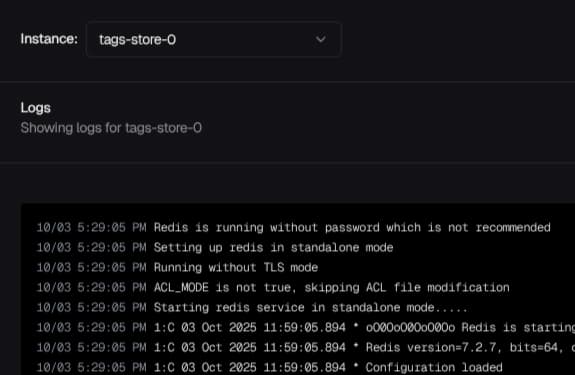The width and height of the screenshot is (575, 375).
Task: Click the 'Instance:' label
Action: (x=49, y=39)
